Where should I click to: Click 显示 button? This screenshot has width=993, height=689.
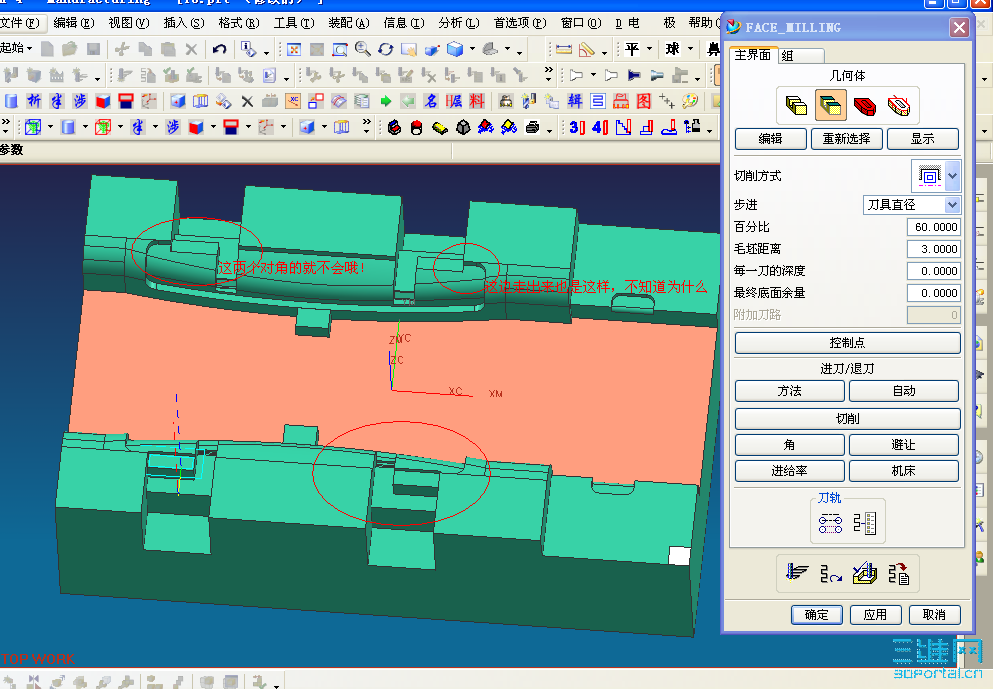923,139
